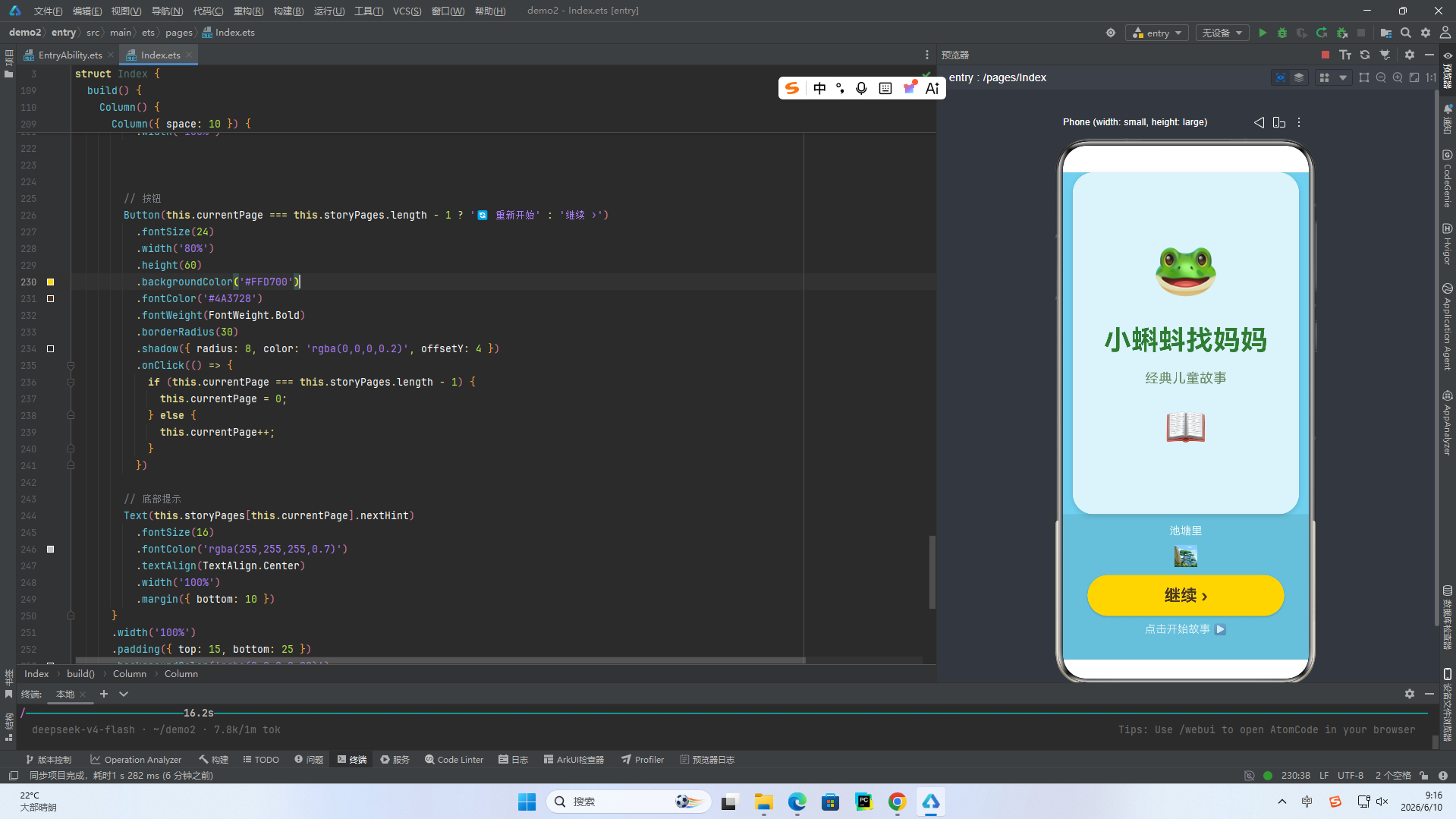Apply hot reload changes with green refresh arrow
Screen dimensions: 1456x819
(x=1322, y=33)
